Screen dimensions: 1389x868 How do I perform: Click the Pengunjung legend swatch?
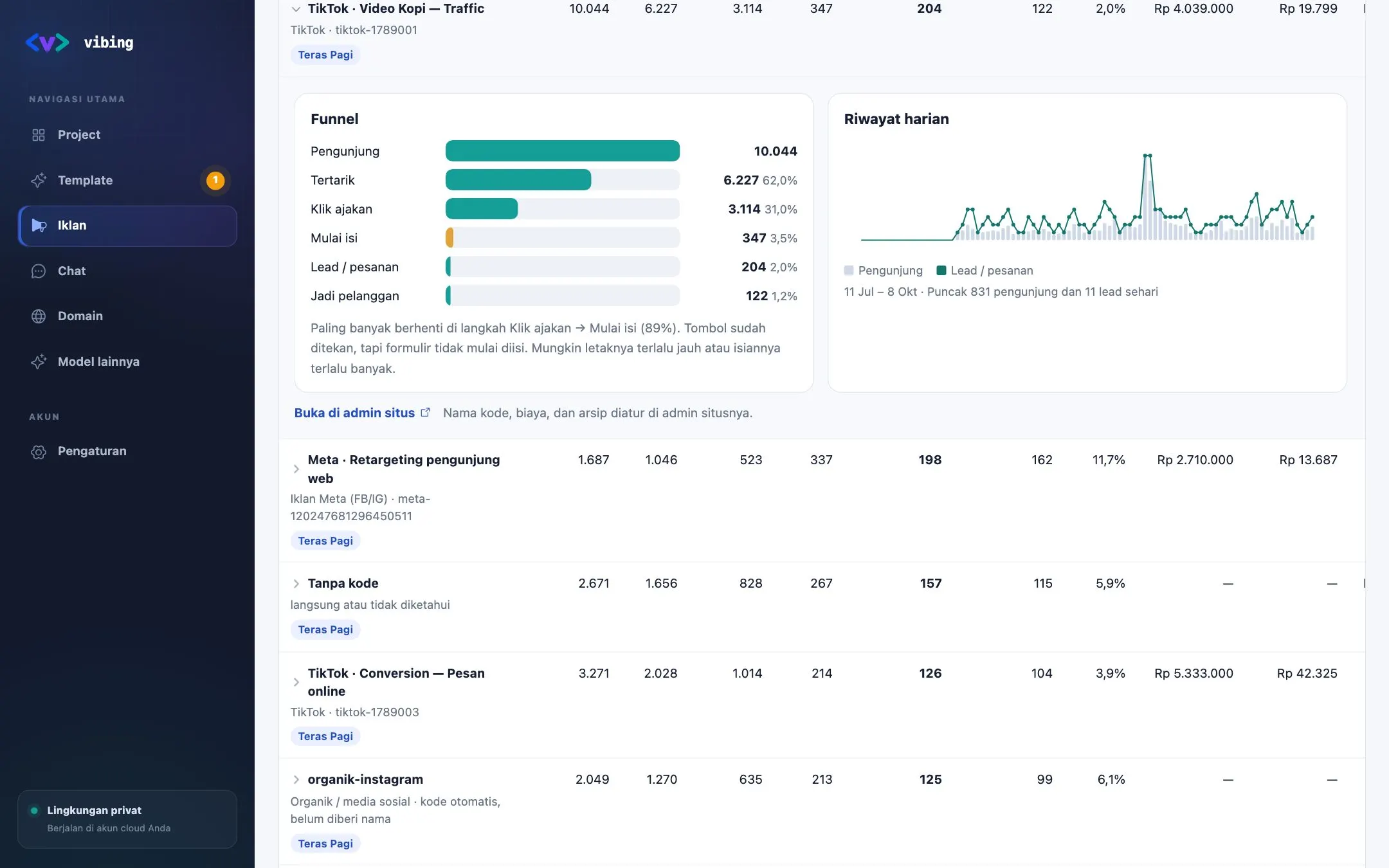point(849,271)
